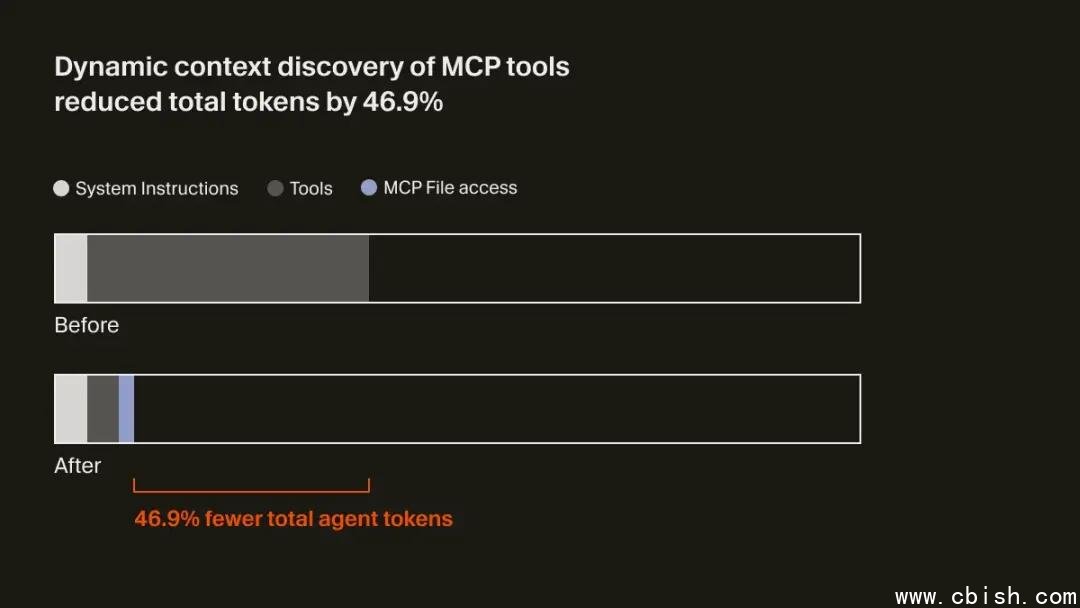This screenshot has width=1080, height=608.
Task: Click the 'Dynamic context discovery of MCP tools' heading
Action: [312, 67]
